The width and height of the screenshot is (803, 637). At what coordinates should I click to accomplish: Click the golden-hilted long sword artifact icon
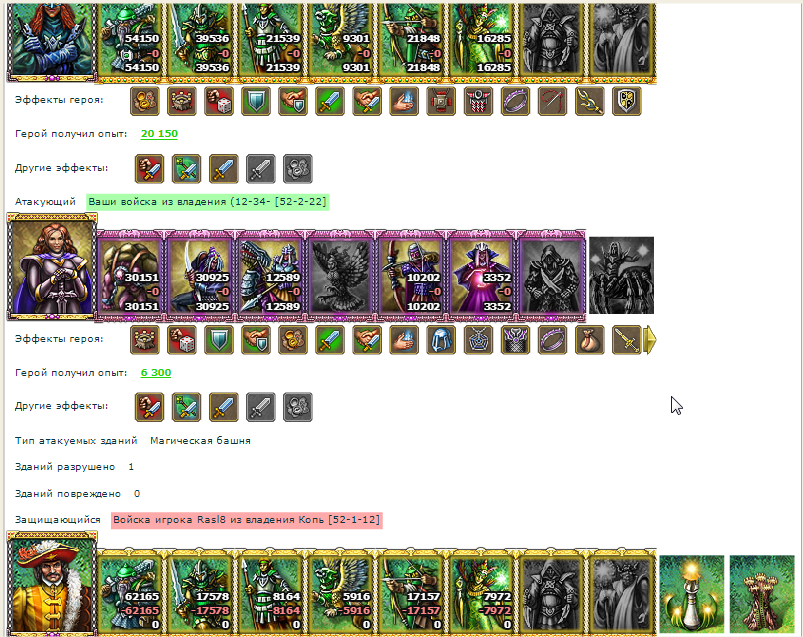[x=626, y=340]
